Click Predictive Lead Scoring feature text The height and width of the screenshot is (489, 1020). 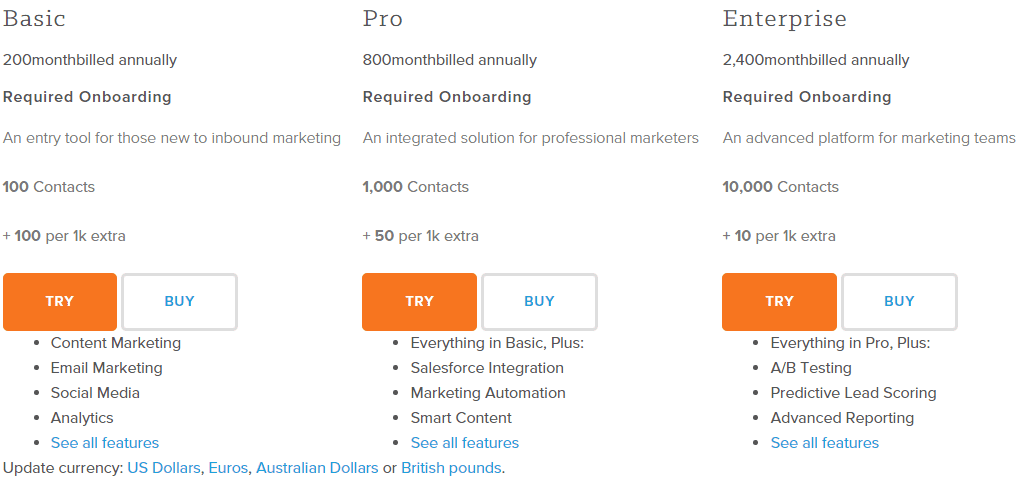pos(853,393)
